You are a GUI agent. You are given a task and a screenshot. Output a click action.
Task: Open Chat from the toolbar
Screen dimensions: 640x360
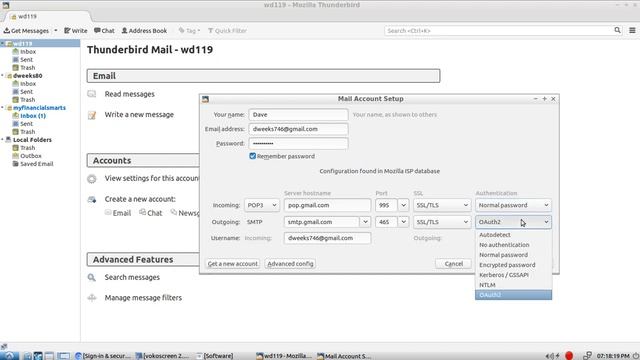(104, 31)
